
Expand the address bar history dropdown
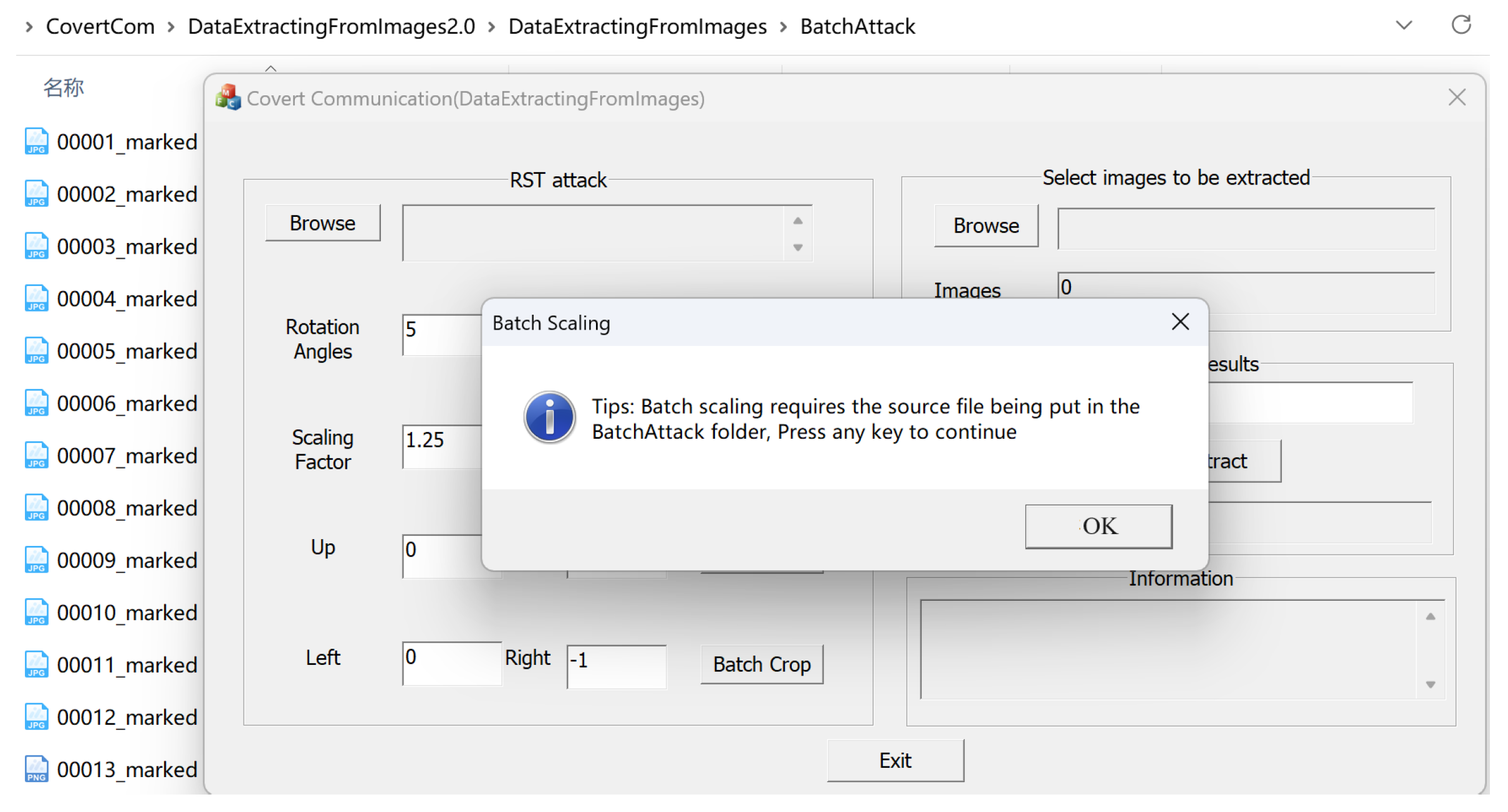1403,26
